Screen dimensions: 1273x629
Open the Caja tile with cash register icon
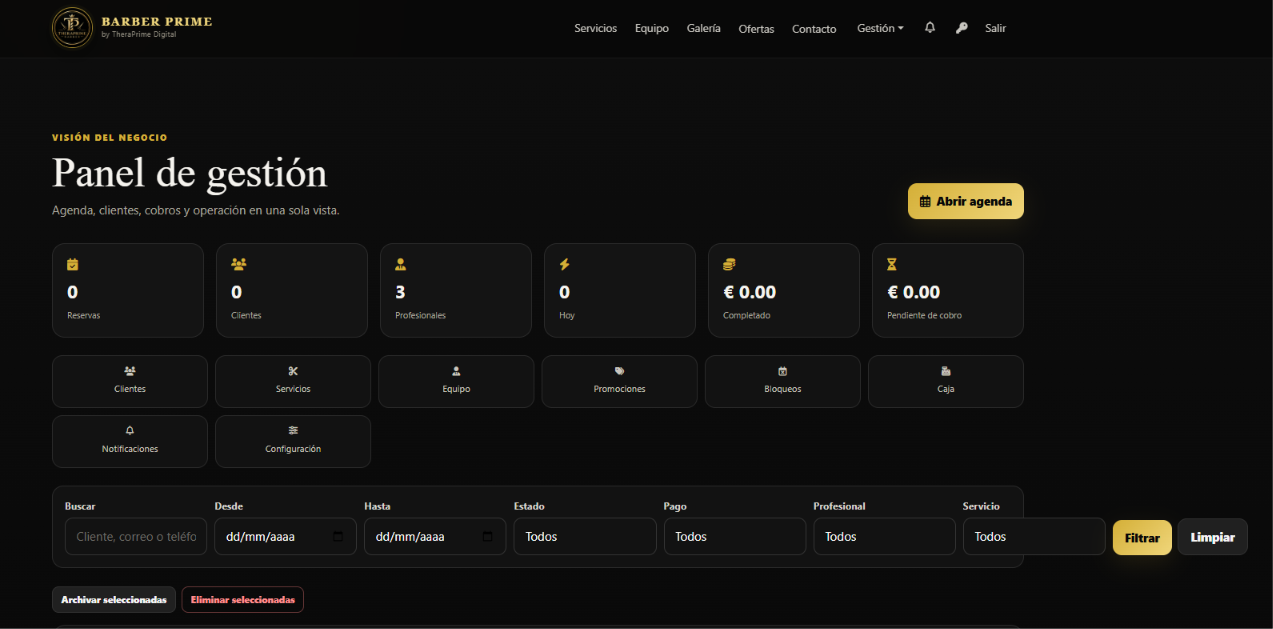point(946,381)
